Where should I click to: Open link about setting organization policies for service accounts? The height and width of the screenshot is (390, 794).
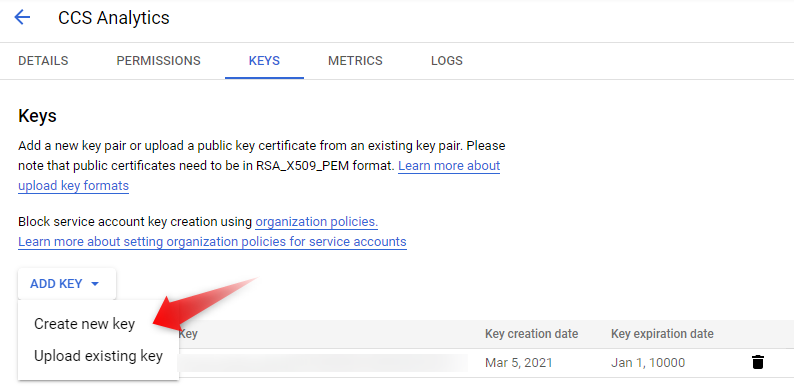coord(212,242)
